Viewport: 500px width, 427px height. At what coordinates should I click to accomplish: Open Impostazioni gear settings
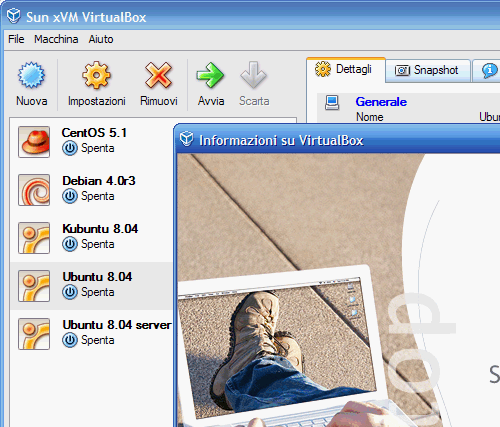(x=96, y=75)
